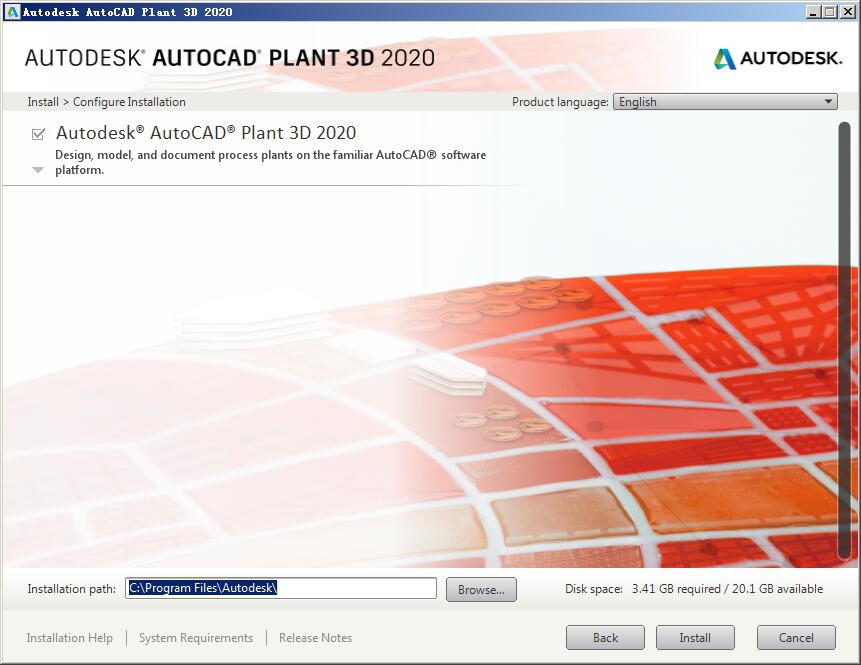Minimize the installer window

[x=814, y=12]
